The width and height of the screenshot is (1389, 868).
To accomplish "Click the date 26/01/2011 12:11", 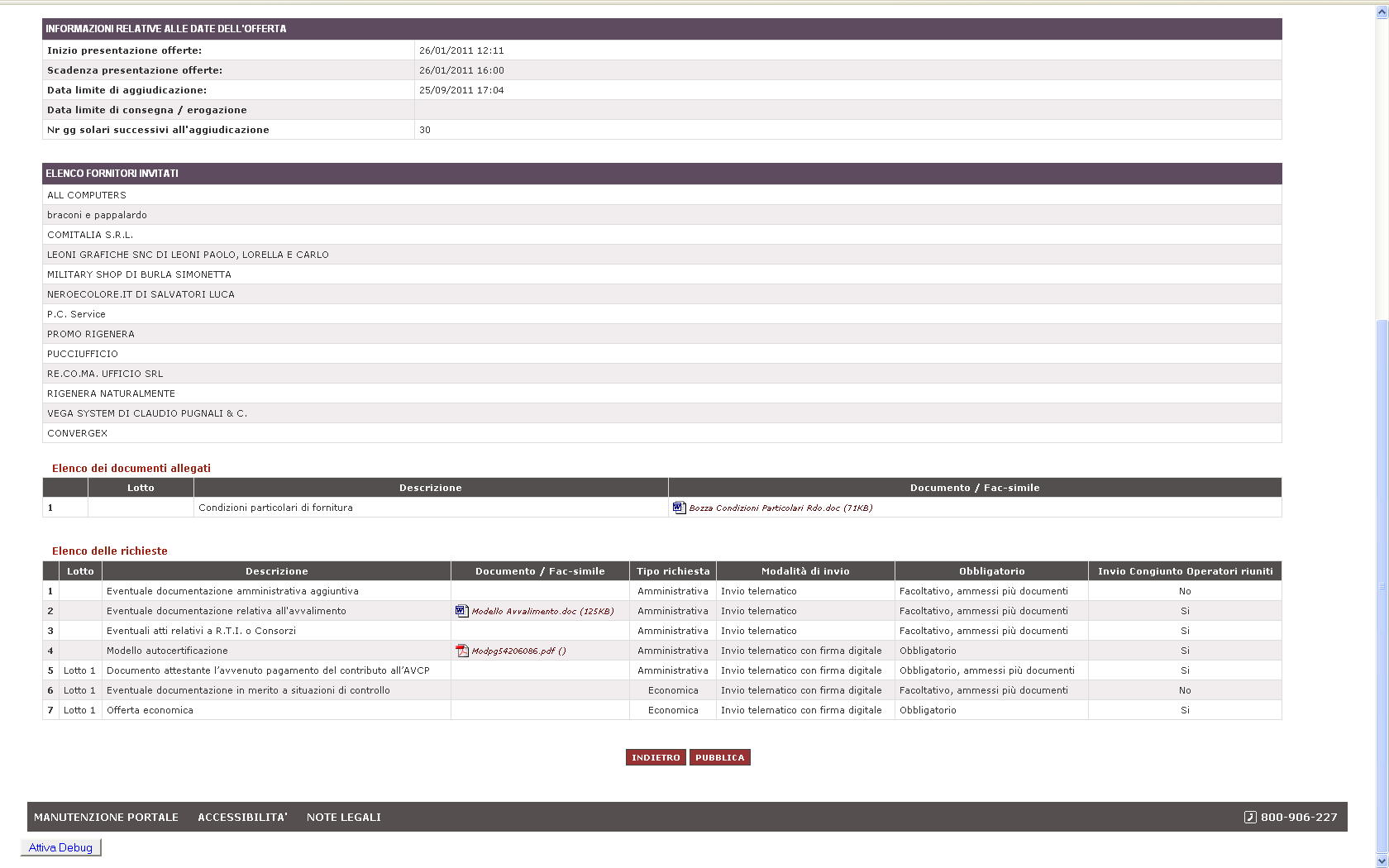I will click(x=461, y=50).
